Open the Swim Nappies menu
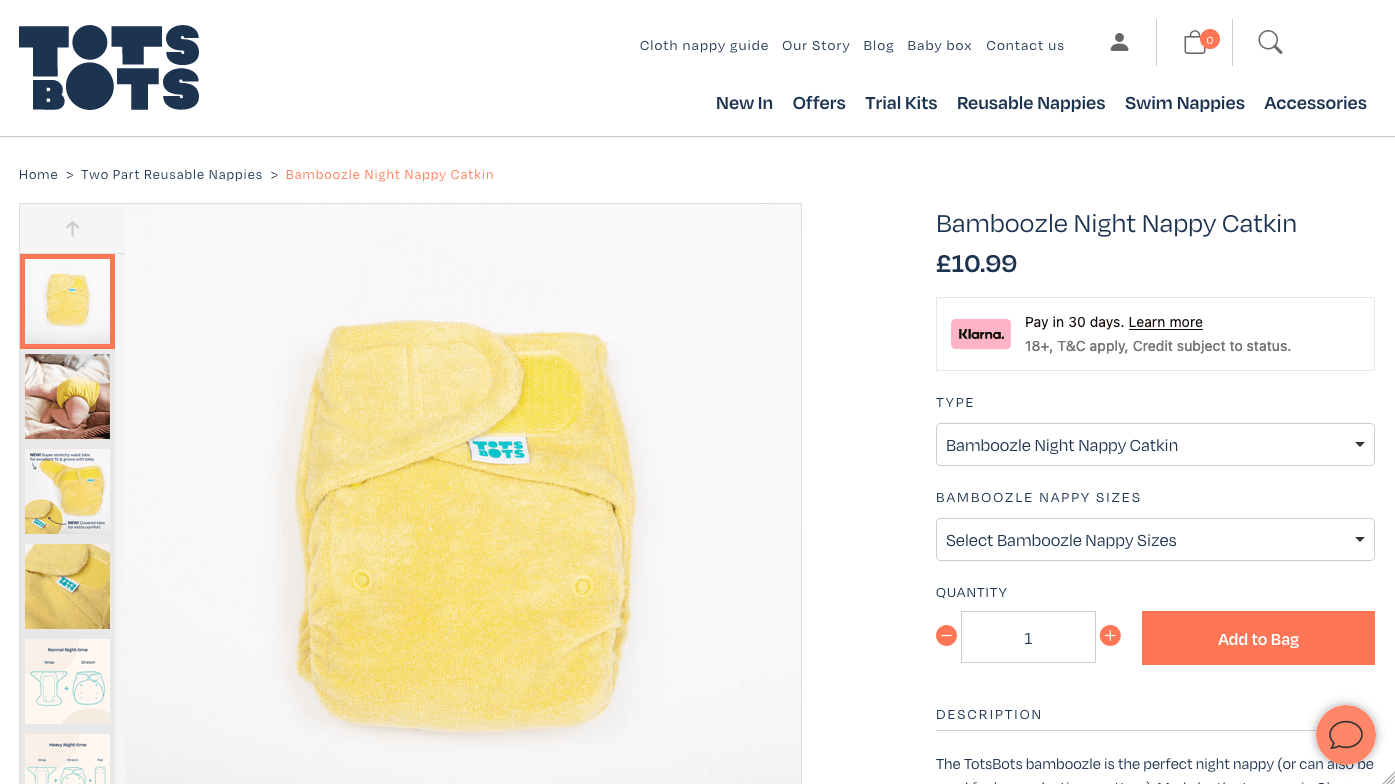 click(x=1184, y=103)
